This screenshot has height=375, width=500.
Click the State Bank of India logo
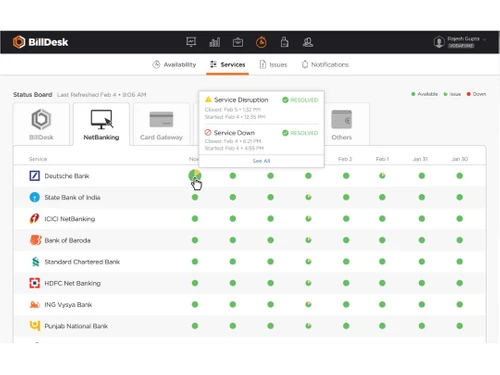[35, 197]
